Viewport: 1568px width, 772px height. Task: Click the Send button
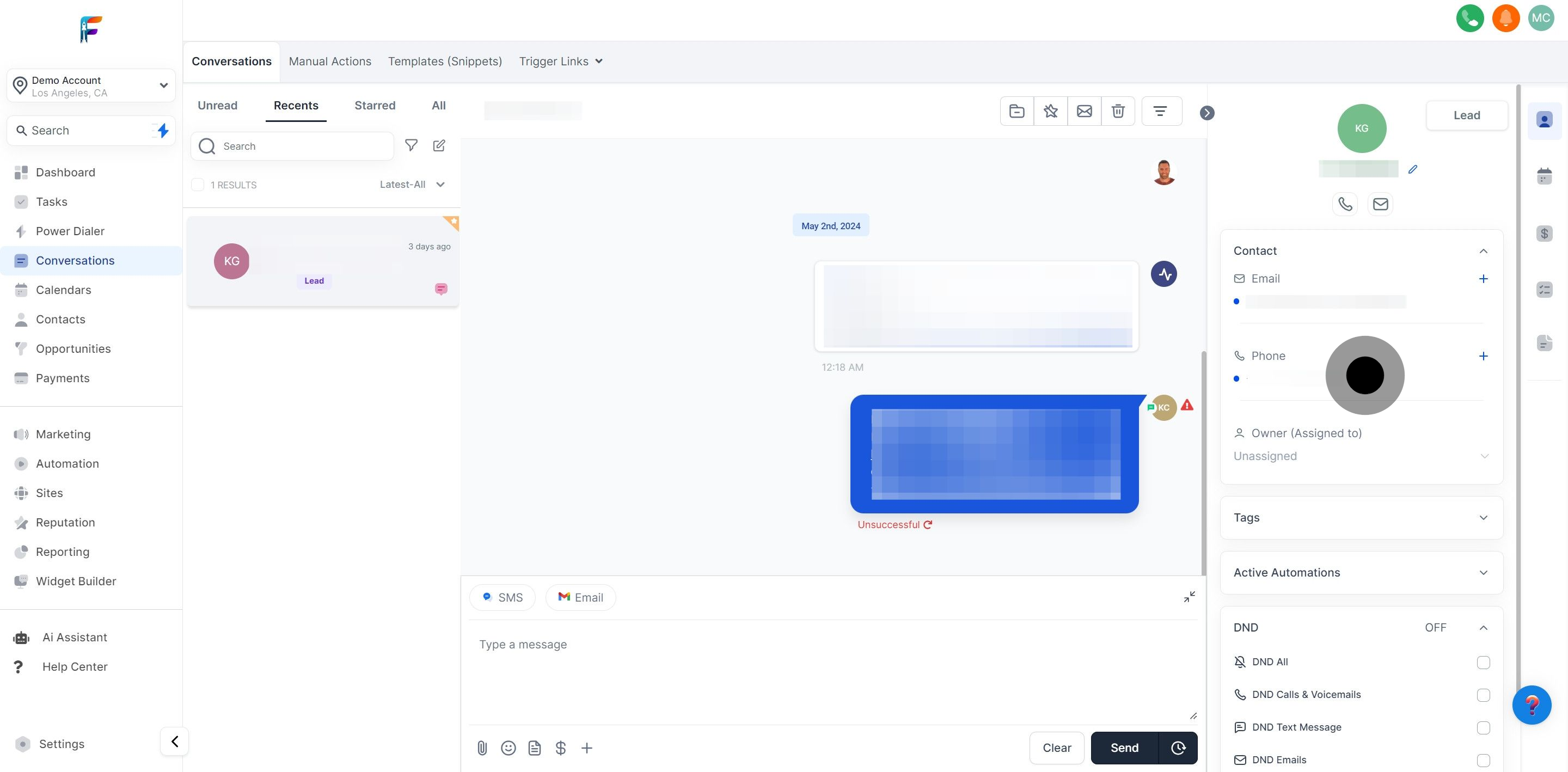coord(1124,748)
